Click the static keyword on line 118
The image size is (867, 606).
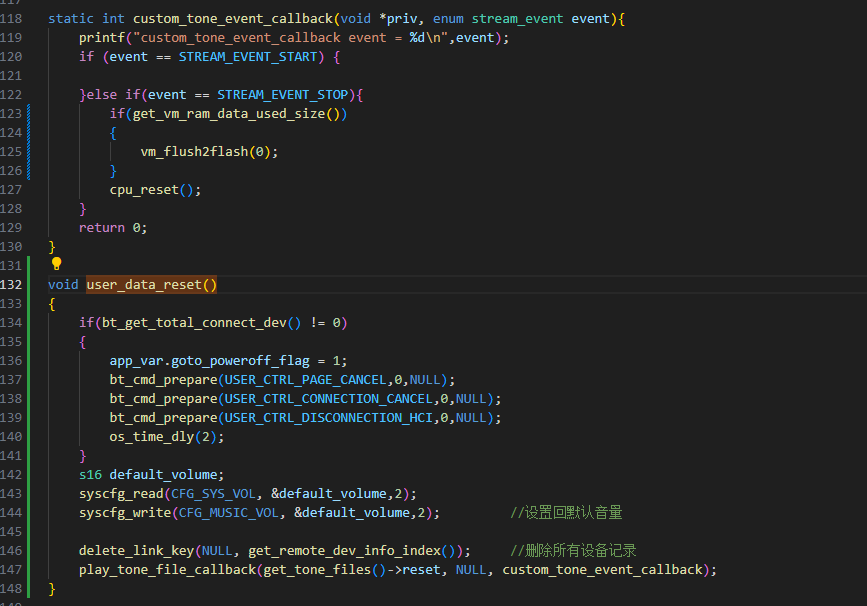click(x=71, y=19)
